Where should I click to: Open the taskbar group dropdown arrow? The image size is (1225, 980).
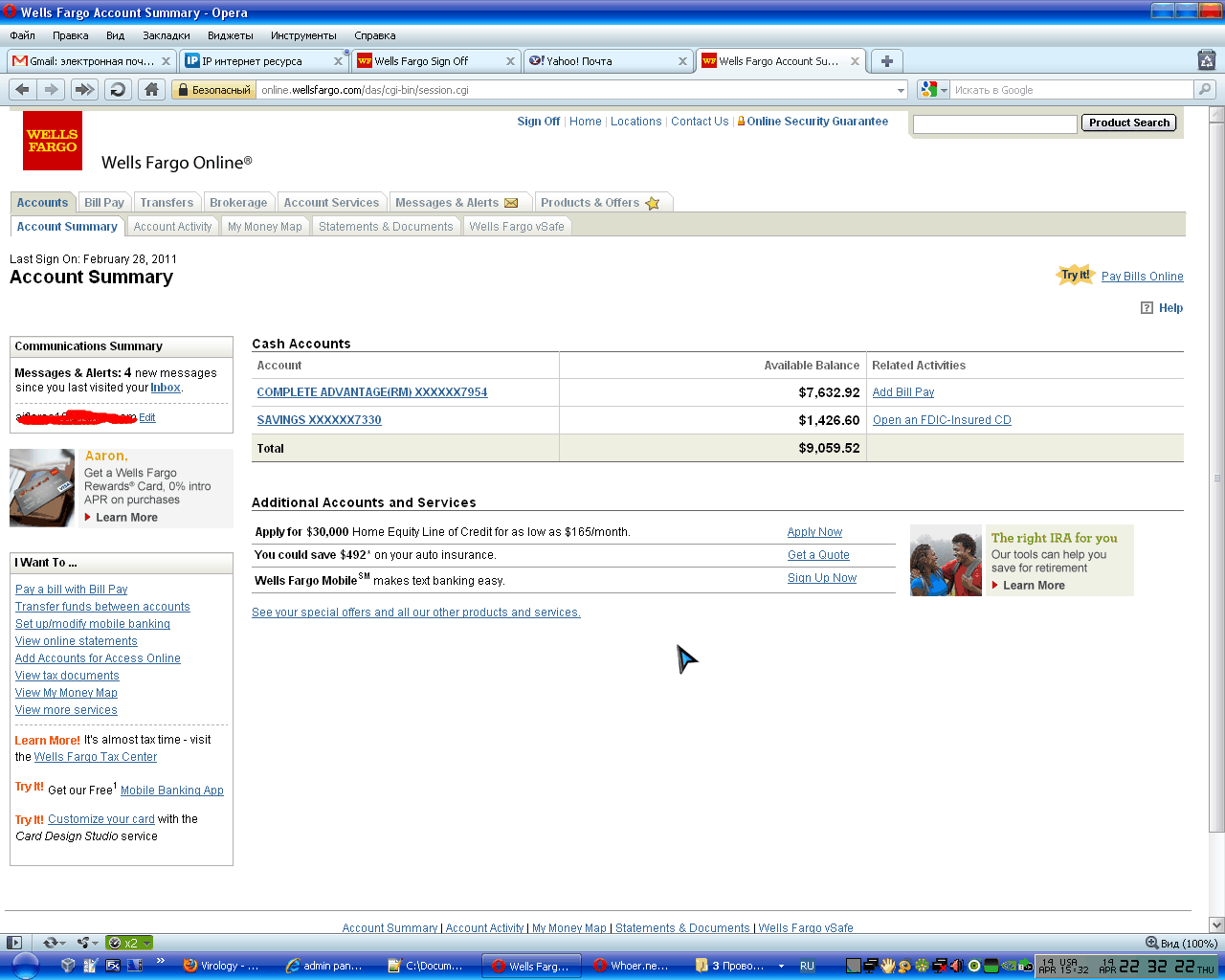point(781,966)
